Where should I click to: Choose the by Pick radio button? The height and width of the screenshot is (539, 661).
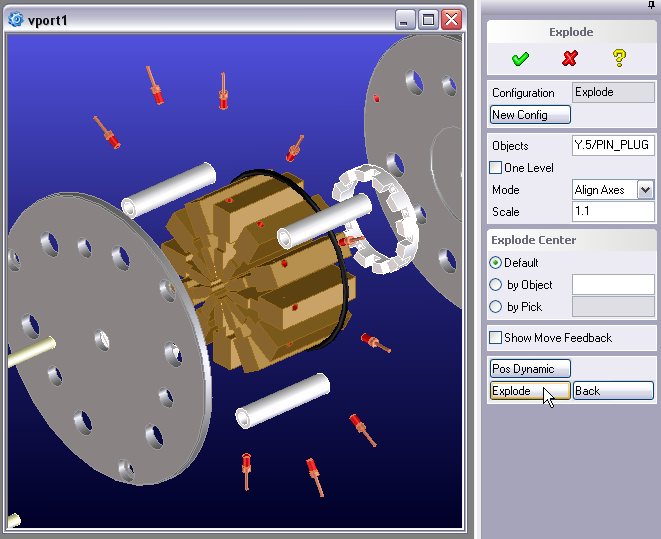click(x=496, y=307)
